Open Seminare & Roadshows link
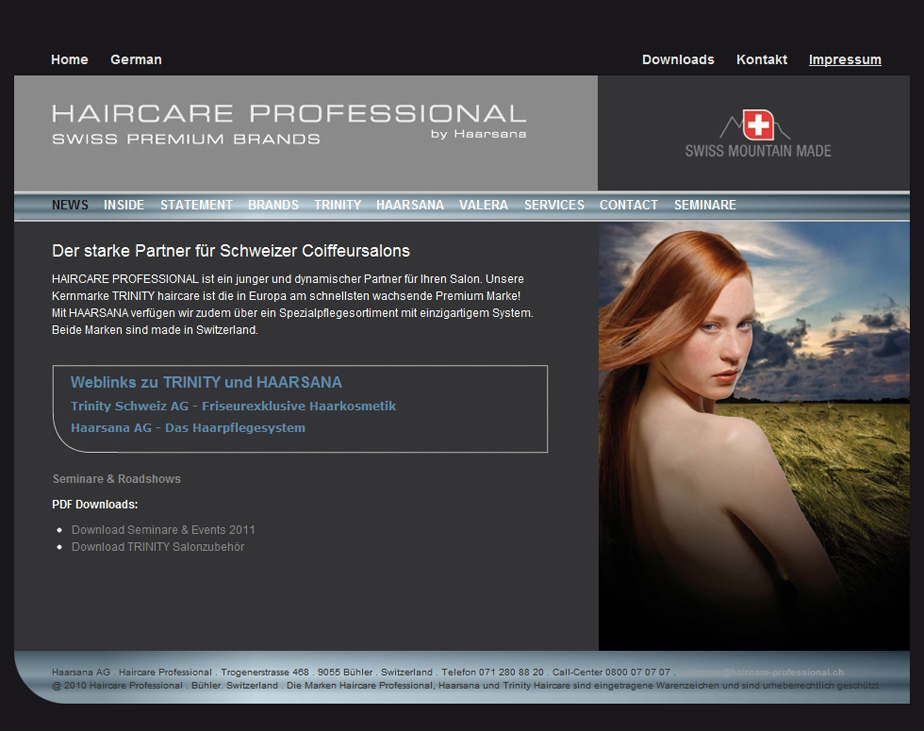This screenshot has height=731, width=924. 117,479
